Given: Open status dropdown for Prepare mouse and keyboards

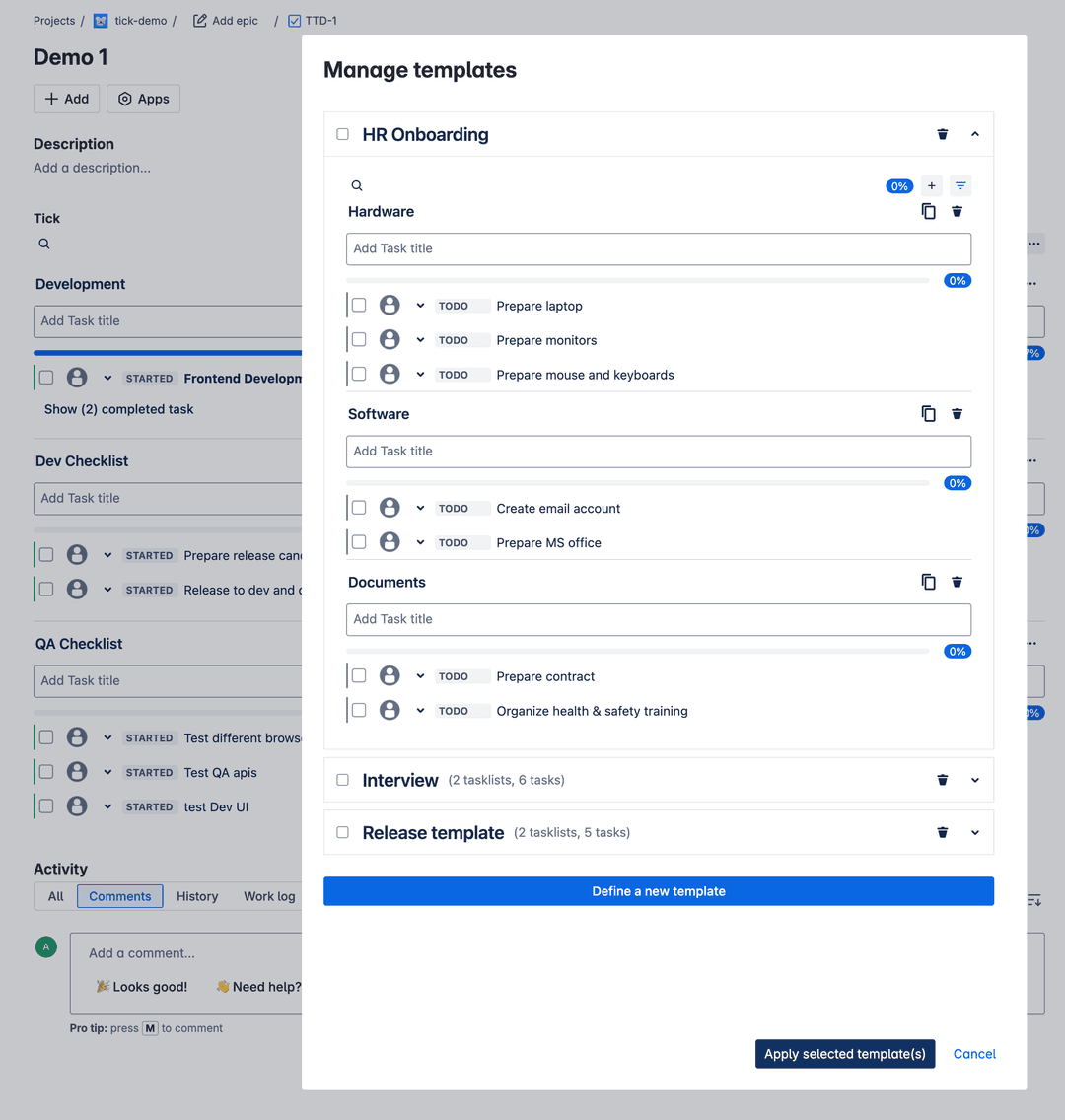Looking at the screenshot, I should point(420,374).
